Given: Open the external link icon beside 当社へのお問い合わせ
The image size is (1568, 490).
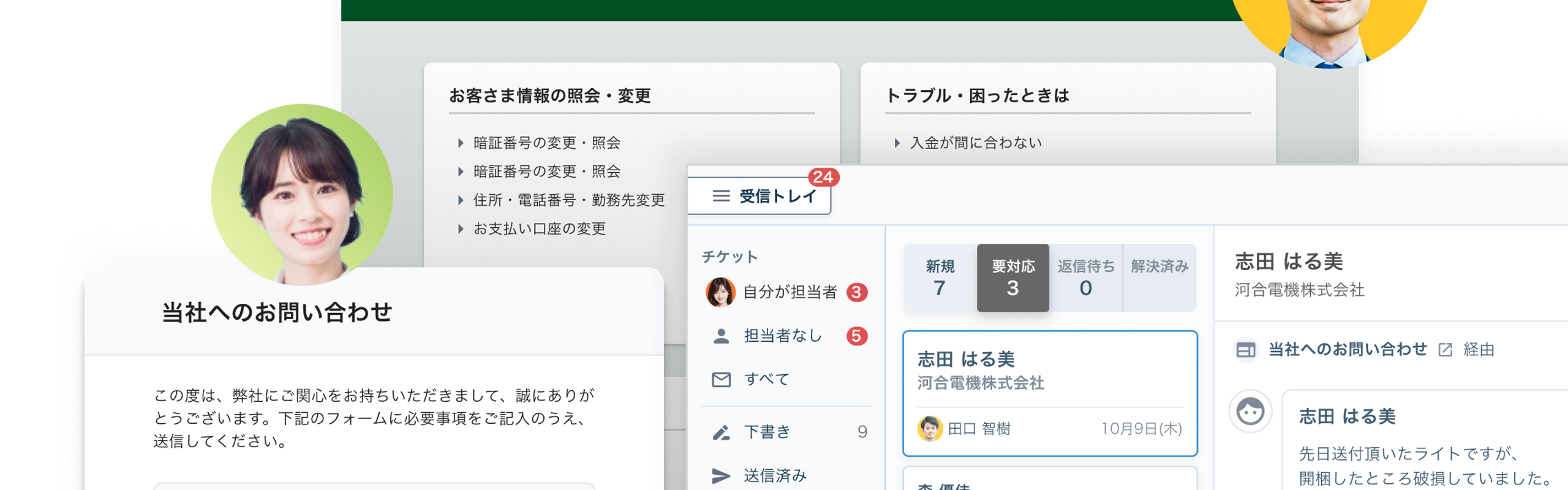Looking at the screenshot, I should 1445,350.
